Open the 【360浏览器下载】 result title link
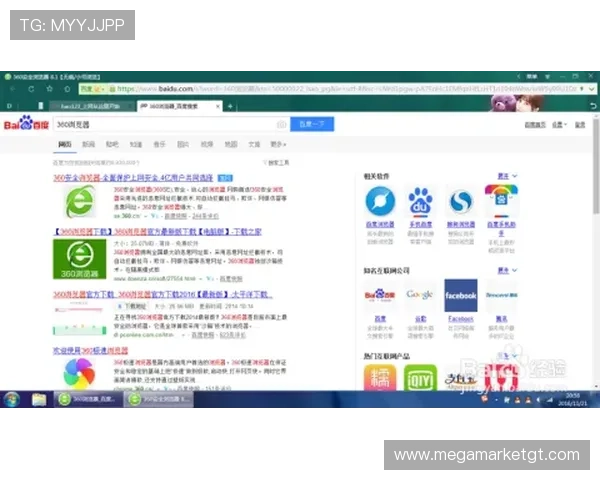Screen dimensions: 600x480 pyautogui.click(x=157, y=232)
